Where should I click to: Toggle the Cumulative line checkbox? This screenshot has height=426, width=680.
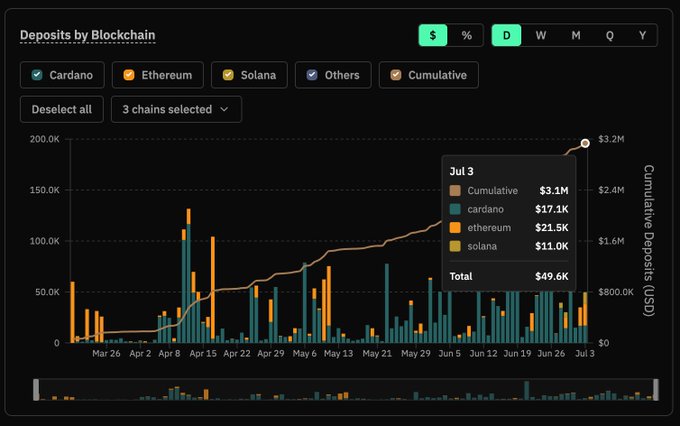[x=396, y=75]
